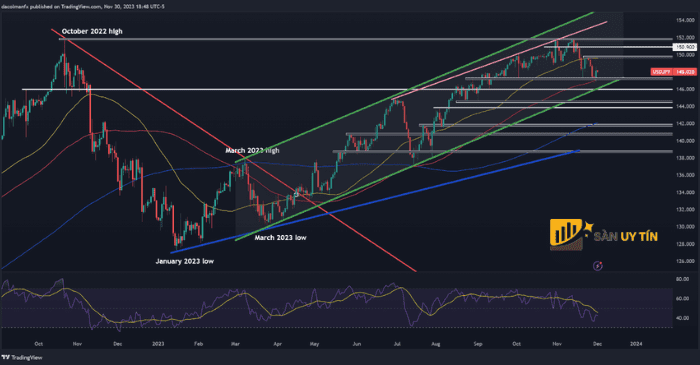Image resolution: width=700 pixels, height=365 pixels.
Task: Click the Sep label on time axis
Action: pos(478,344)
